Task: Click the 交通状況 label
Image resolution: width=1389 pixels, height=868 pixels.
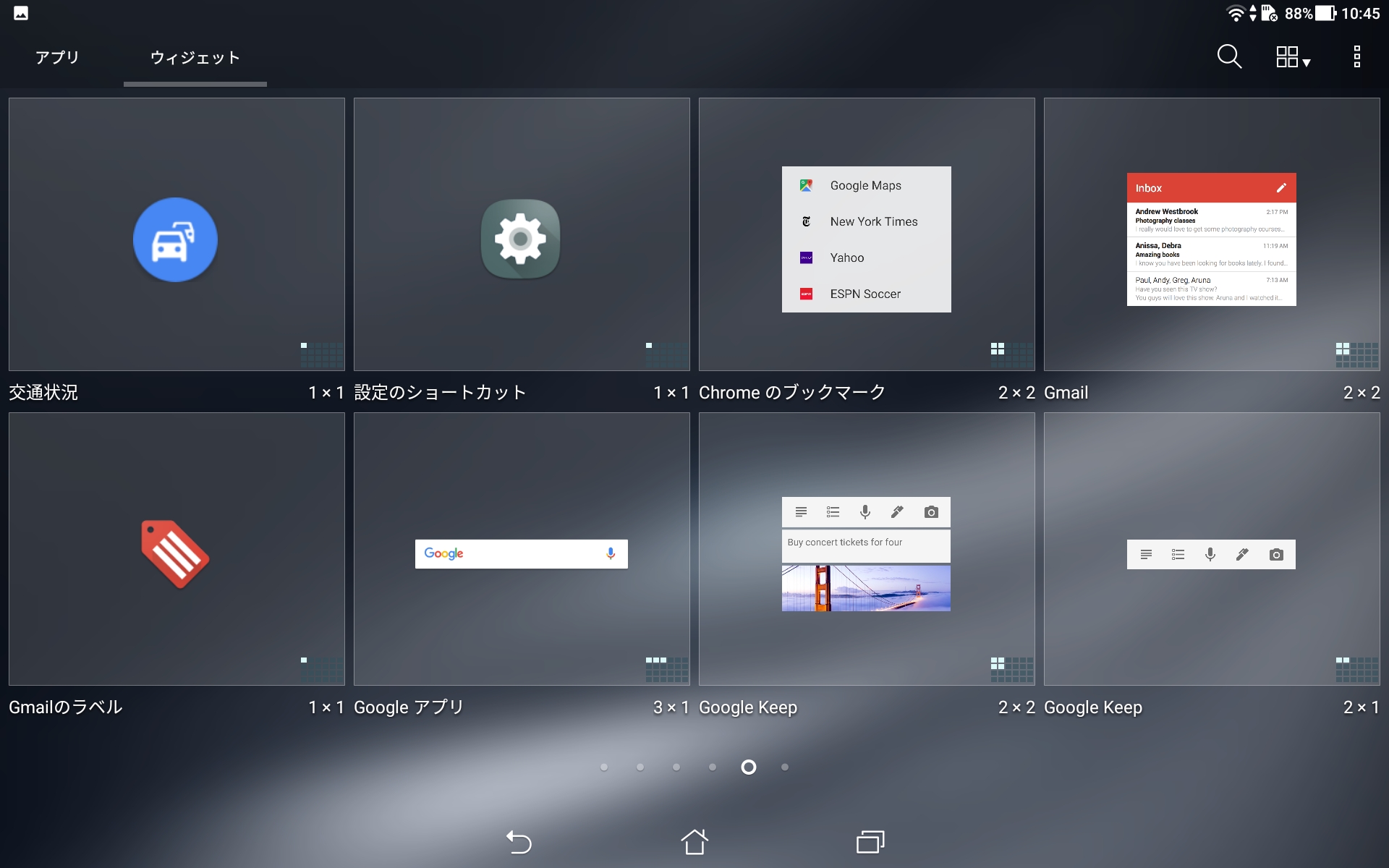Action: pyautogui.click(x=43, y=393)
